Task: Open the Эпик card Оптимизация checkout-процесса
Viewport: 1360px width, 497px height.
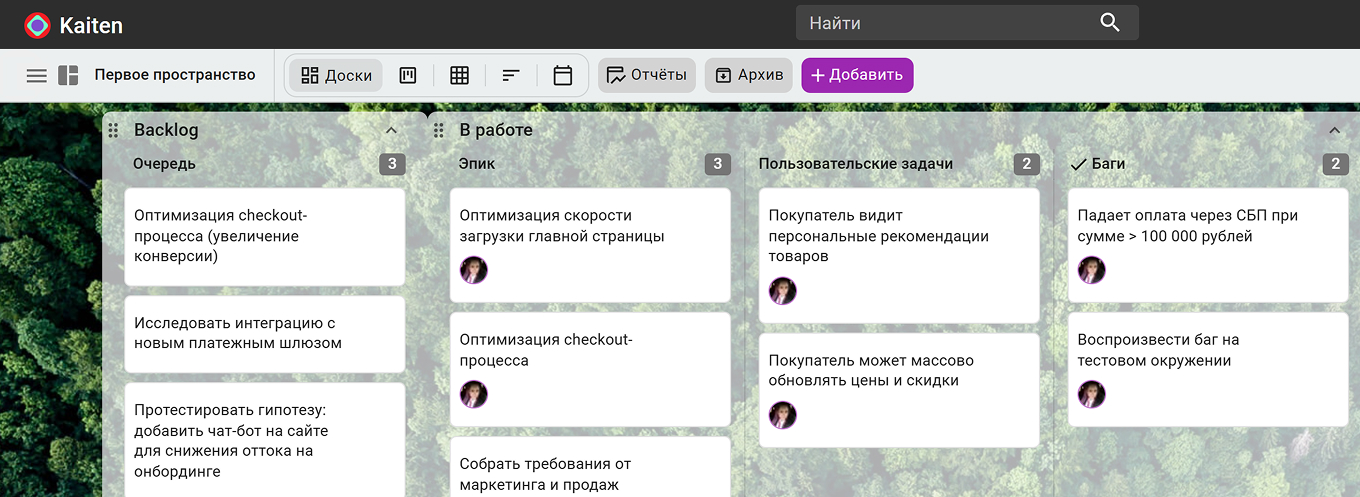Action: tap(590, 369)
